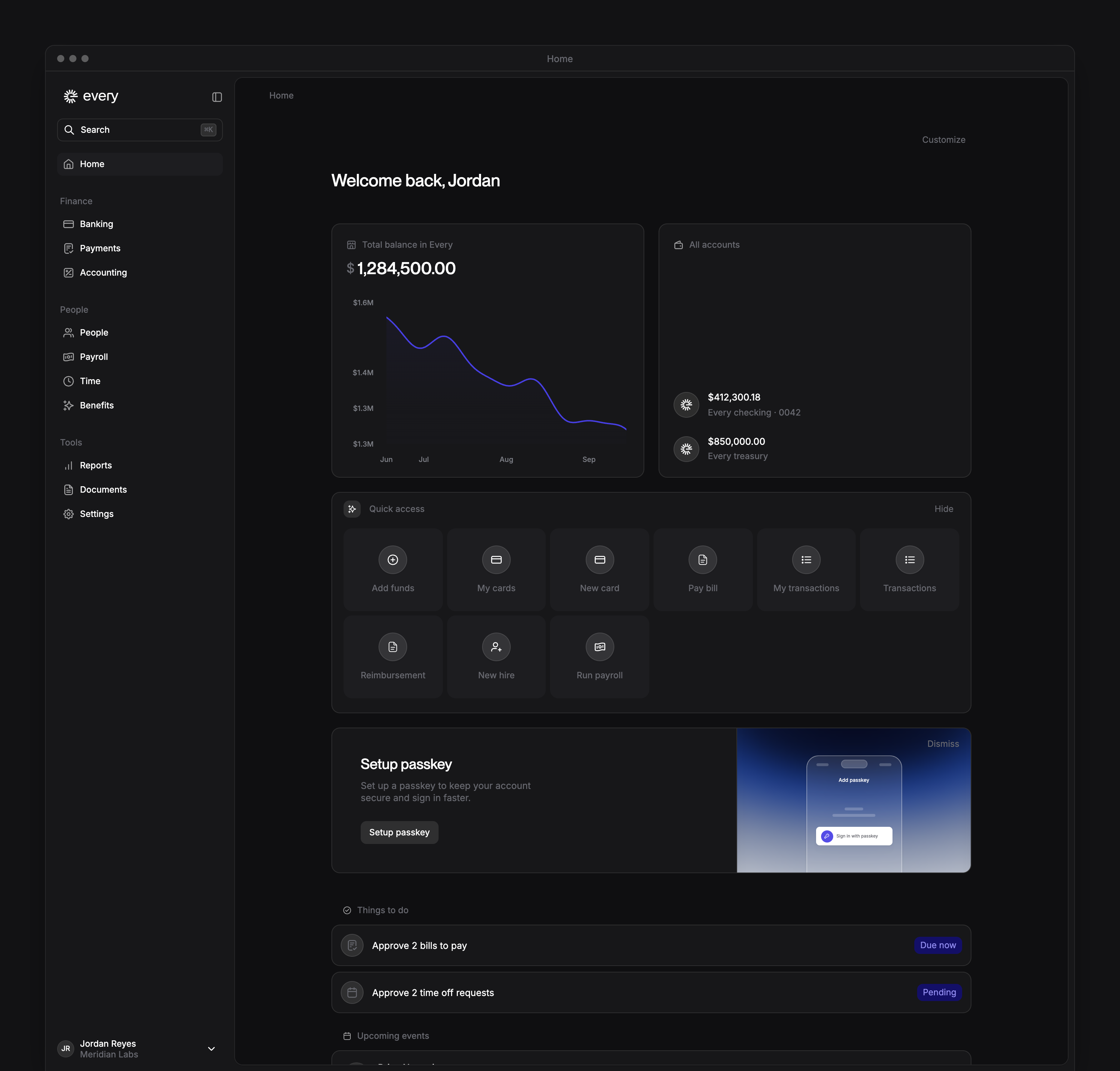
Task: Click the Payroll icon in the sidebar
Action: point(69,357)
